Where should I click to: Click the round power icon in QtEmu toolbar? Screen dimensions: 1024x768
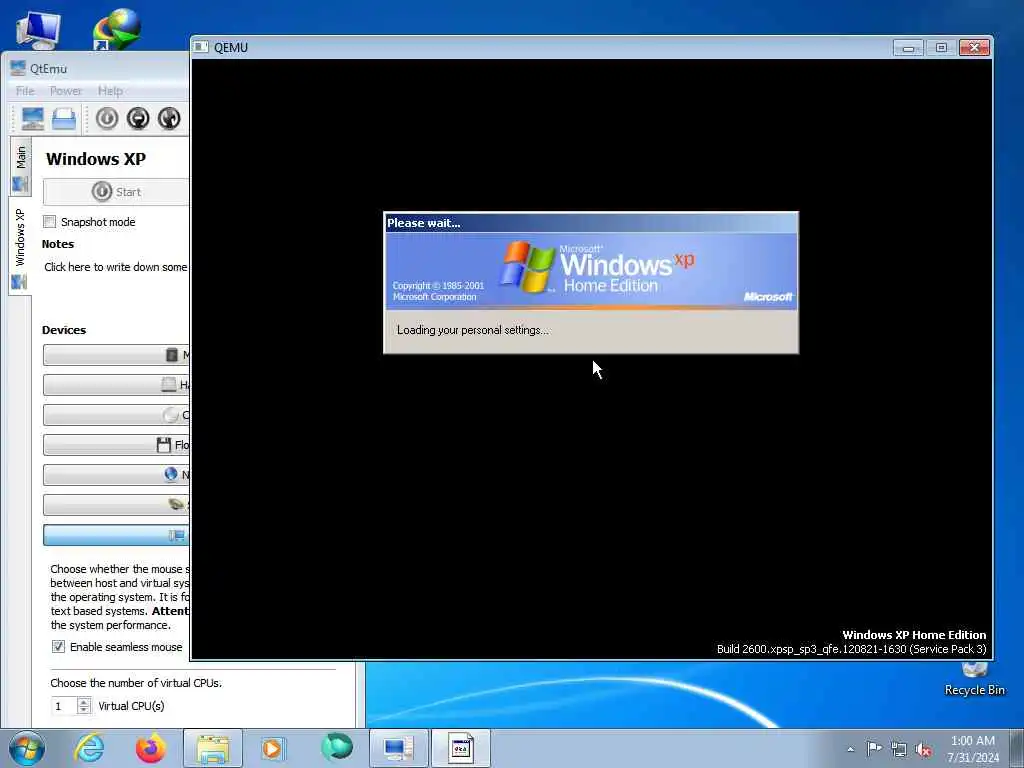point(107,118)
